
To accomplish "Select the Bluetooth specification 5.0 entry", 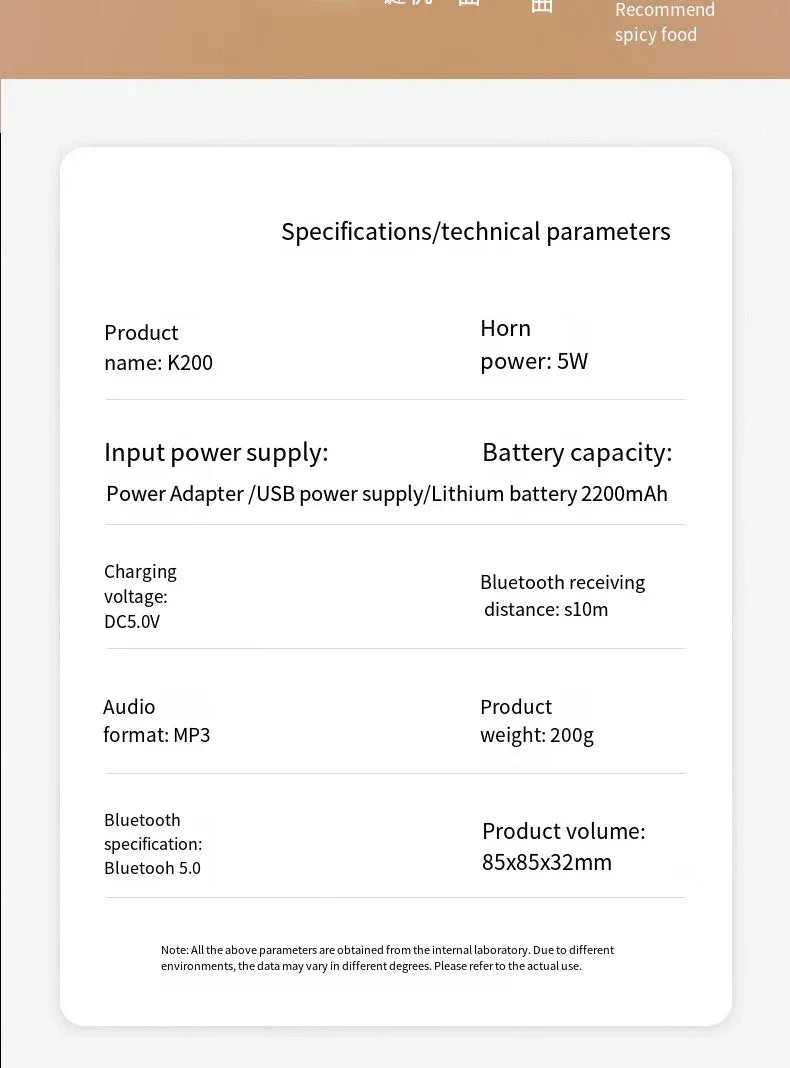I will [153, 844].
